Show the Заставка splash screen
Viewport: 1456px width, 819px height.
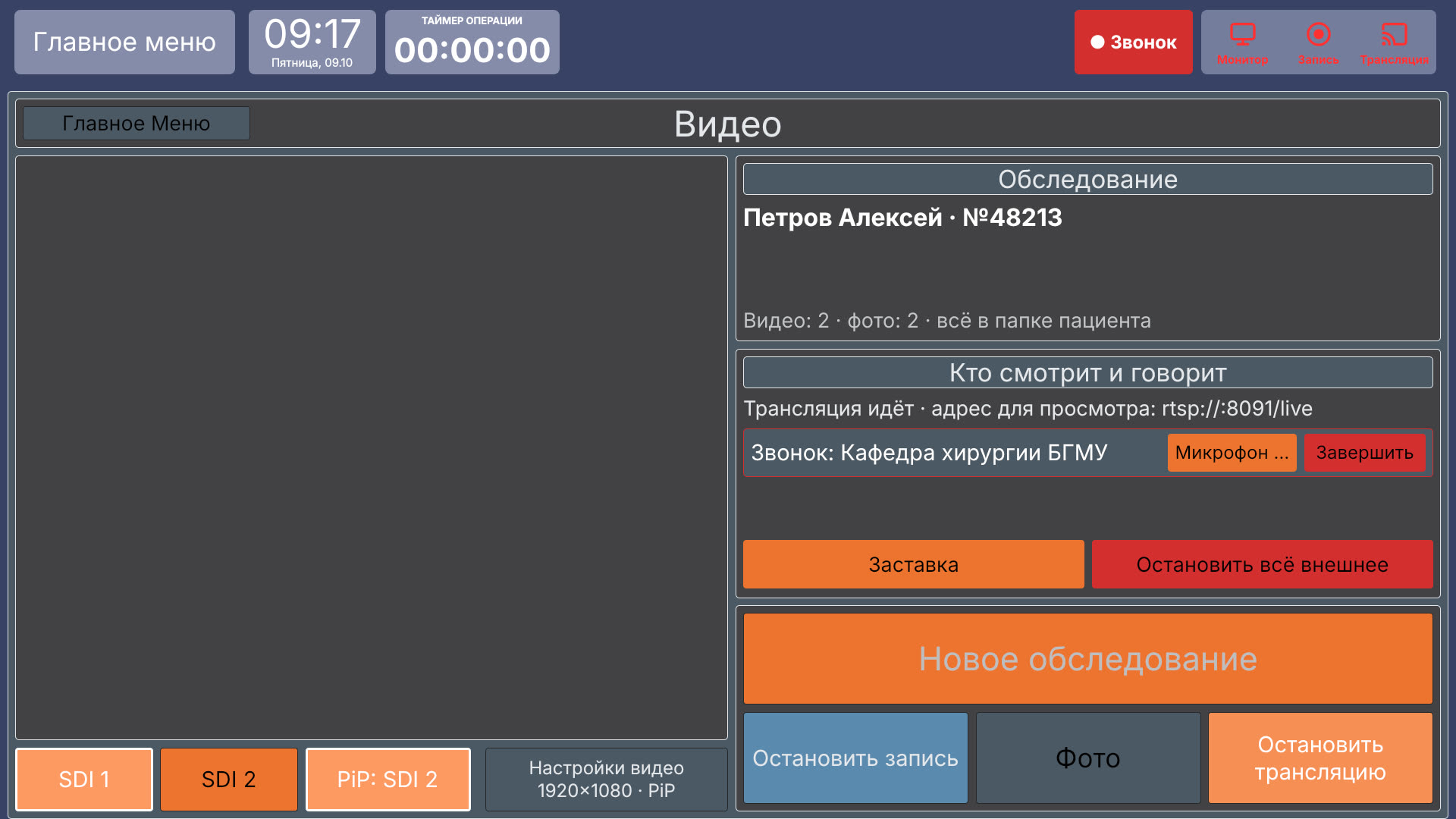click(913, 564)
